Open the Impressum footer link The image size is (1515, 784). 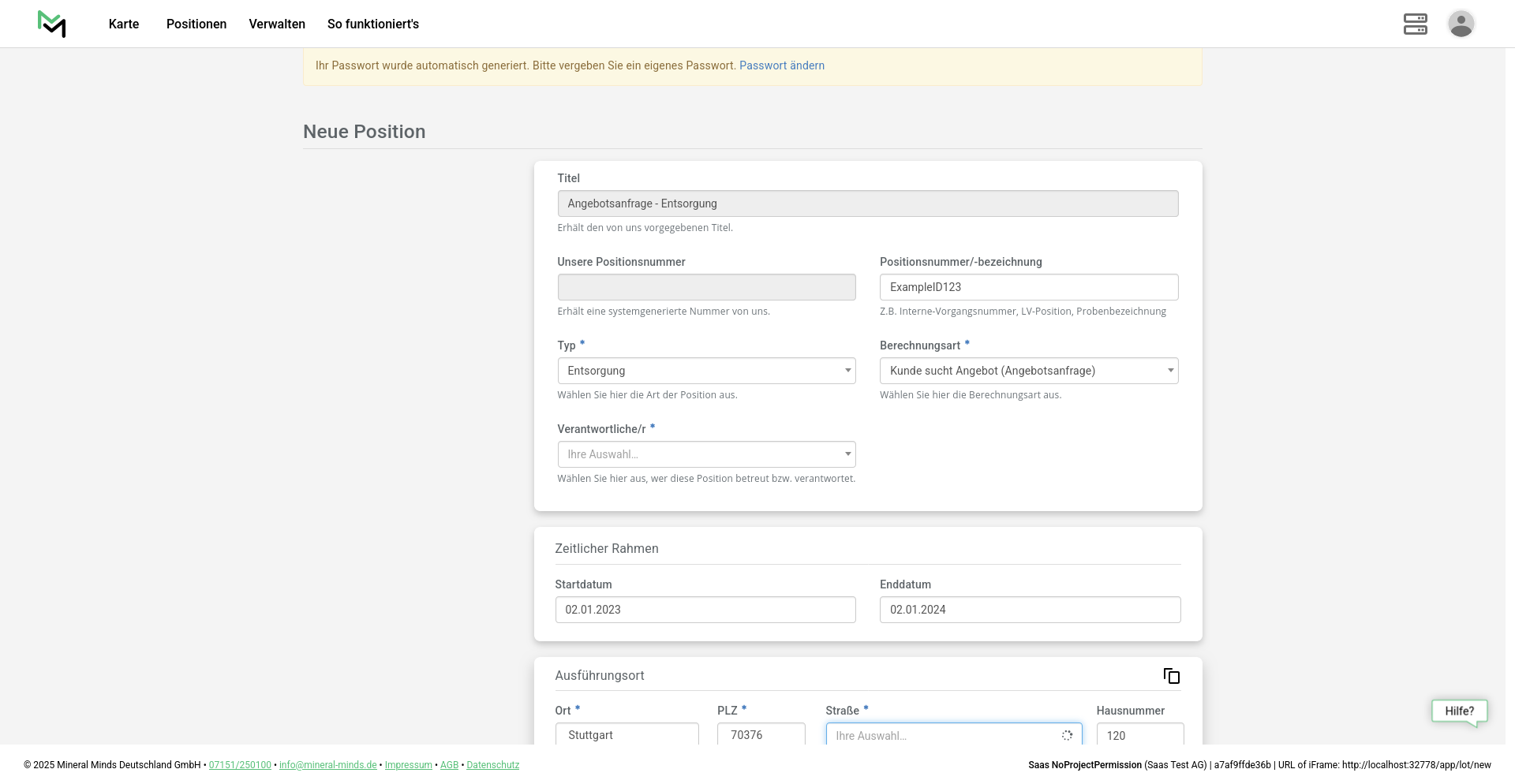click(408, 765)
